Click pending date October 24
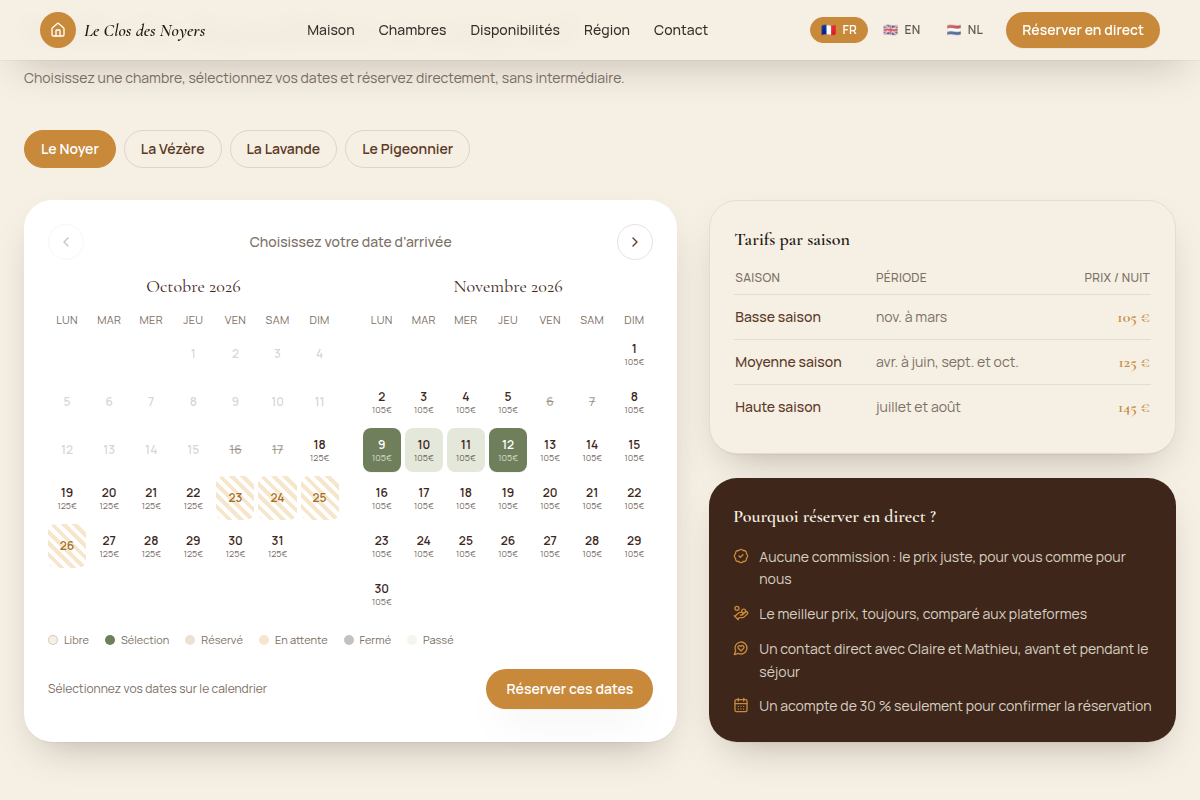Screen dimensions: 1200x800 coord(277,497)
